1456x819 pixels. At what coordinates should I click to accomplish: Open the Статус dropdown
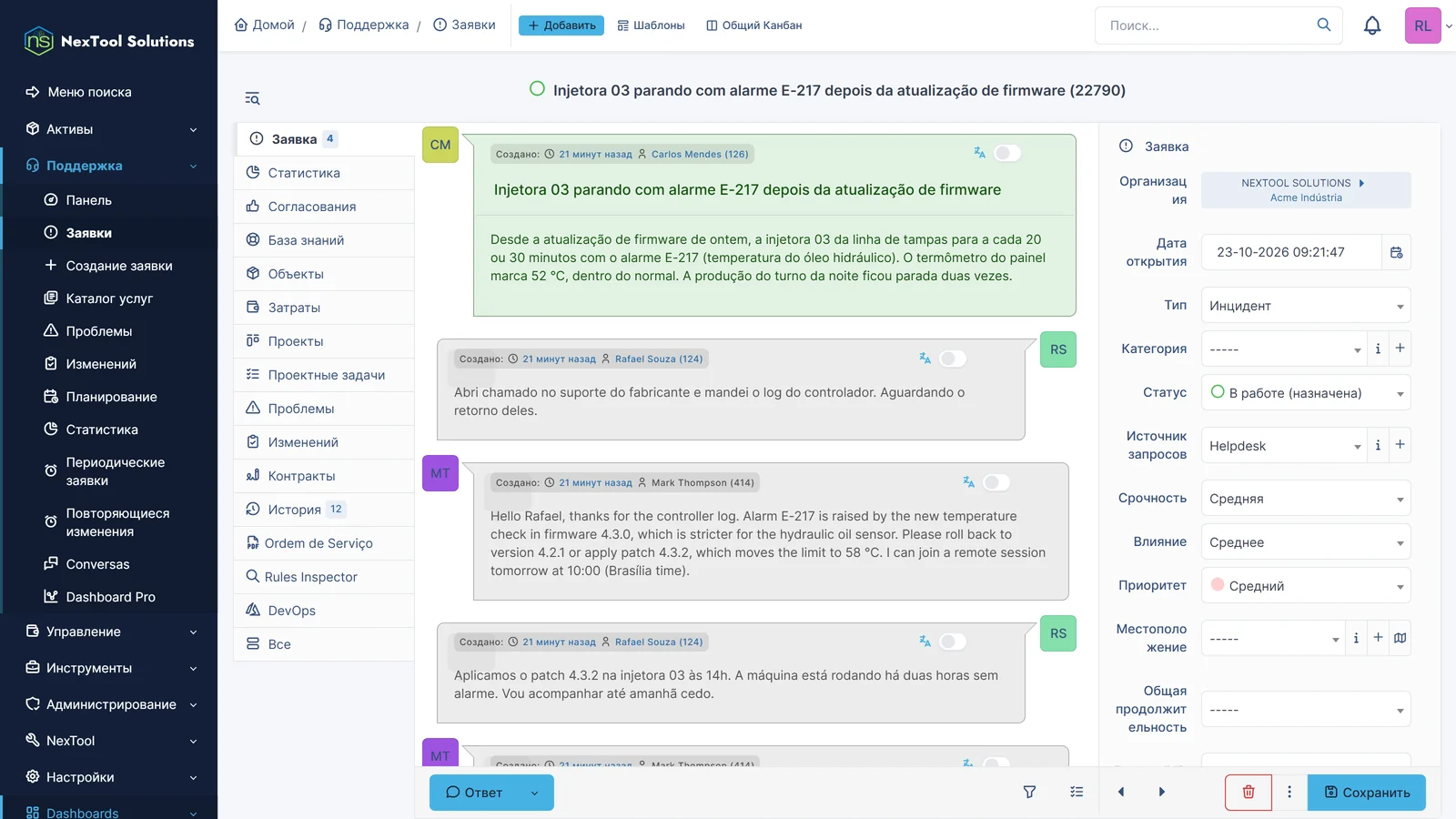point(1306,393)
